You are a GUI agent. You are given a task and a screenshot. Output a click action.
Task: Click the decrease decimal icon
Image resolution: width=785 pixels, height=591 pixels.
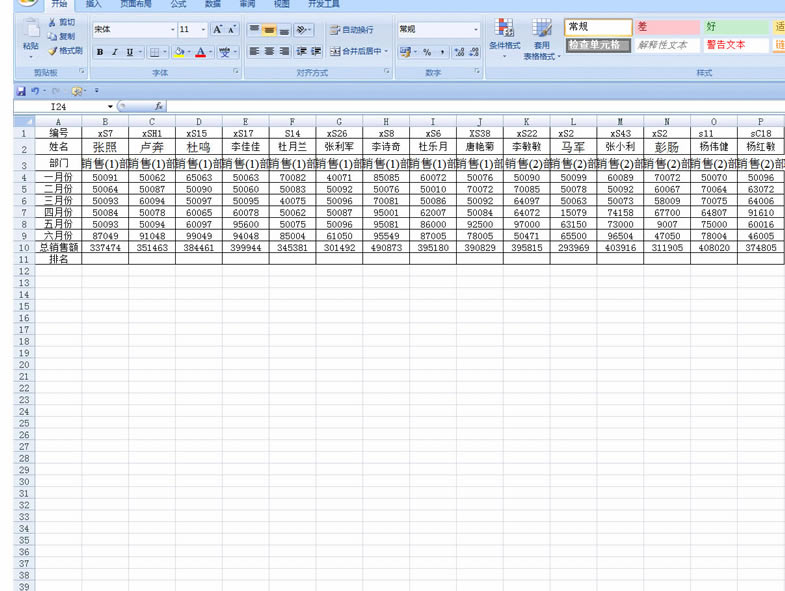(x=474, y=52)
